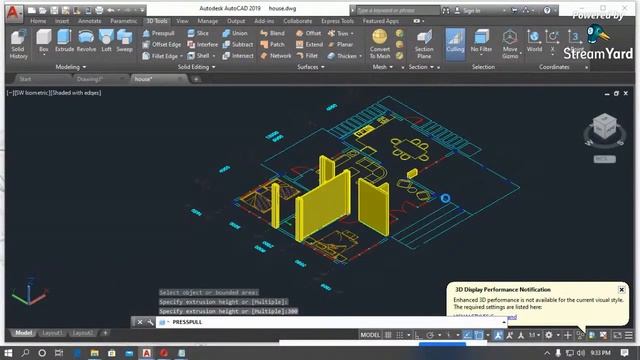Screen dimensions: 640x360
Task: Choose the Subtract boolean tool
Action: (x=238, y=44)
